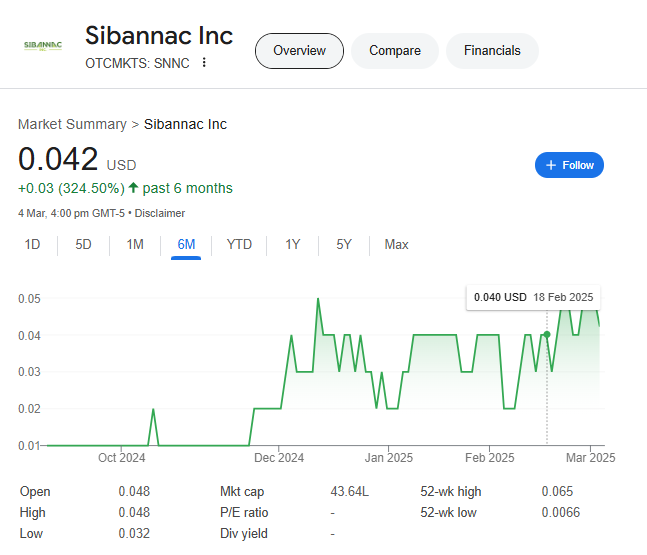
Task: Click the Oct 2024 axis label
Action: click(121, 458)
